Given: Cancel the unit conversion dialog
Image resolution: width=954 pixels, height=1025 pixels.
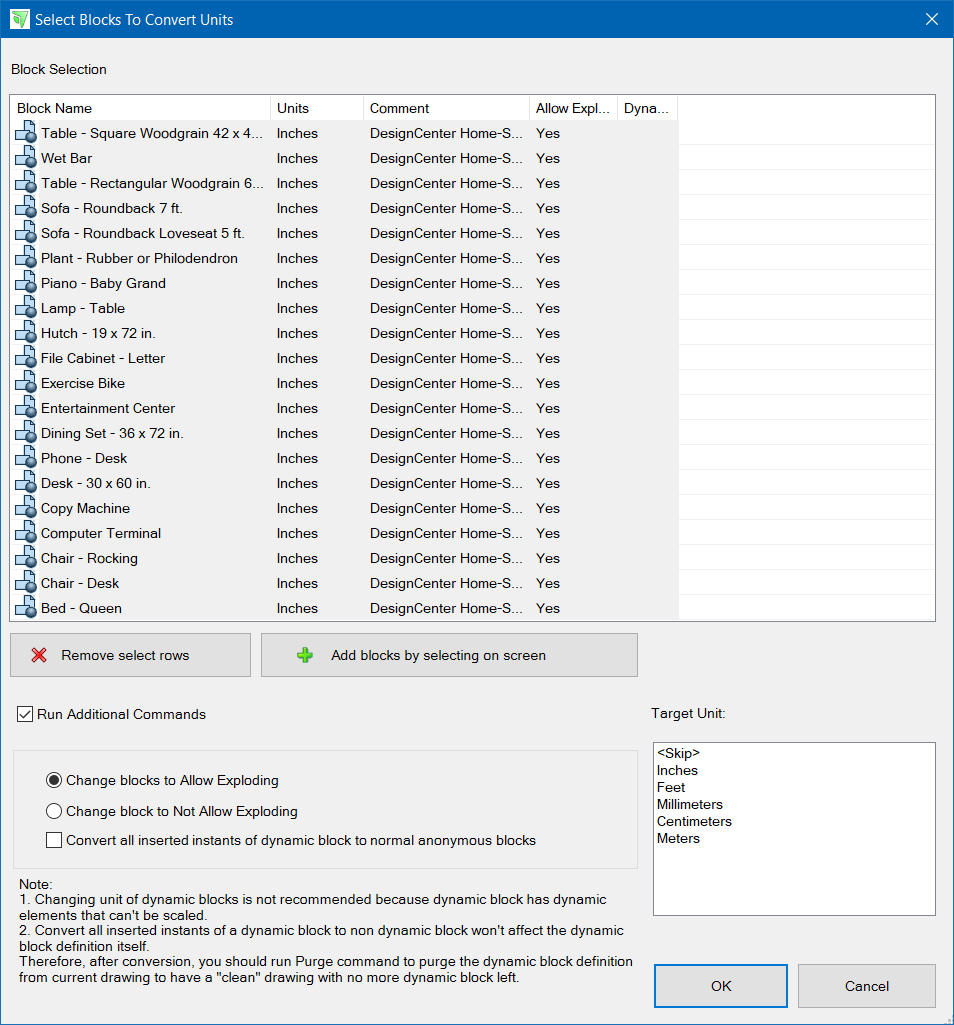Looking at the screenshot, I should (866, 986).
